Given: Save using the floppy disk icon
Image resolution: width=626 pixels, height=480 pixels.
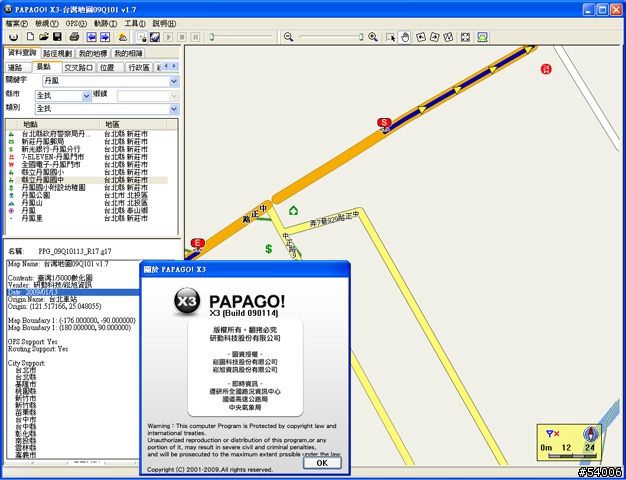Looking at the screenshot, I should (x=57, y=37).
